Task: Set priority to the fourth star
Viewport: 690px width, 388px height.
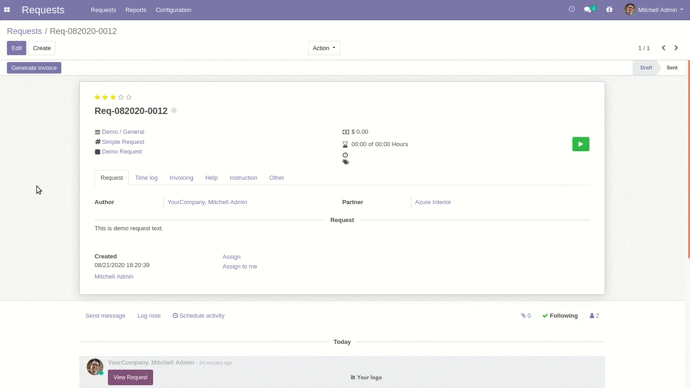Action: coord(121,97)
